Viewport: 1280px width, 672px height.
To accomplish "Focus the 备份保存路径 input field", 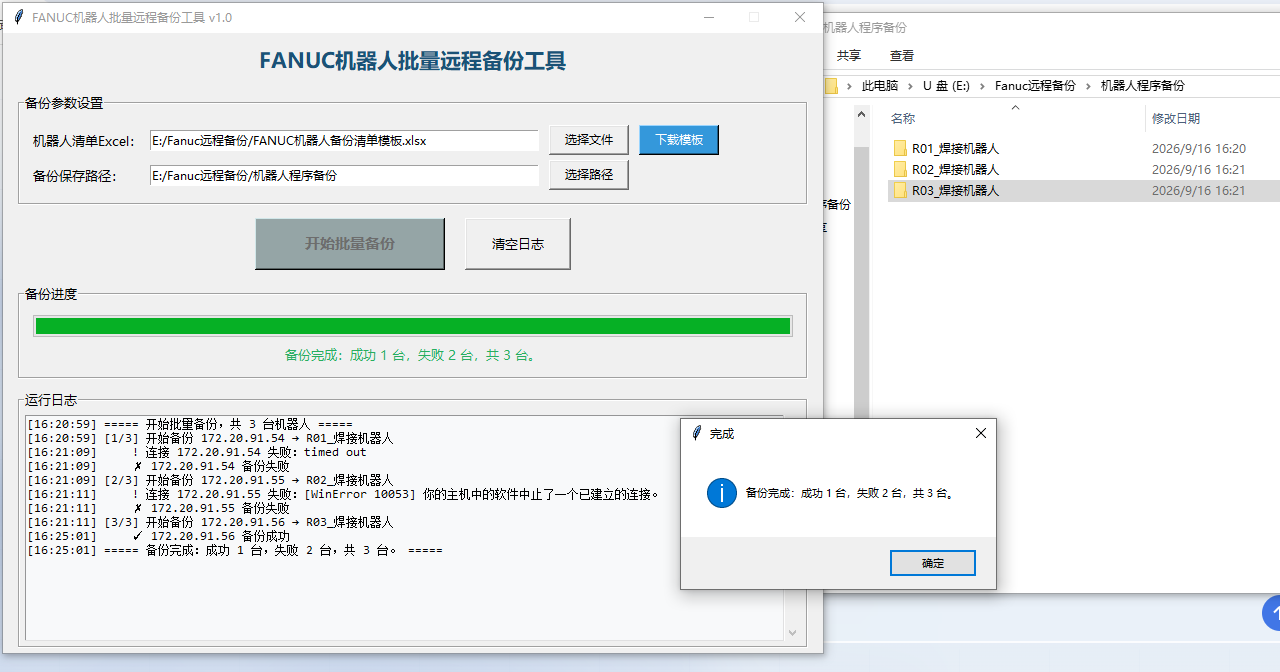I will 344,176.
